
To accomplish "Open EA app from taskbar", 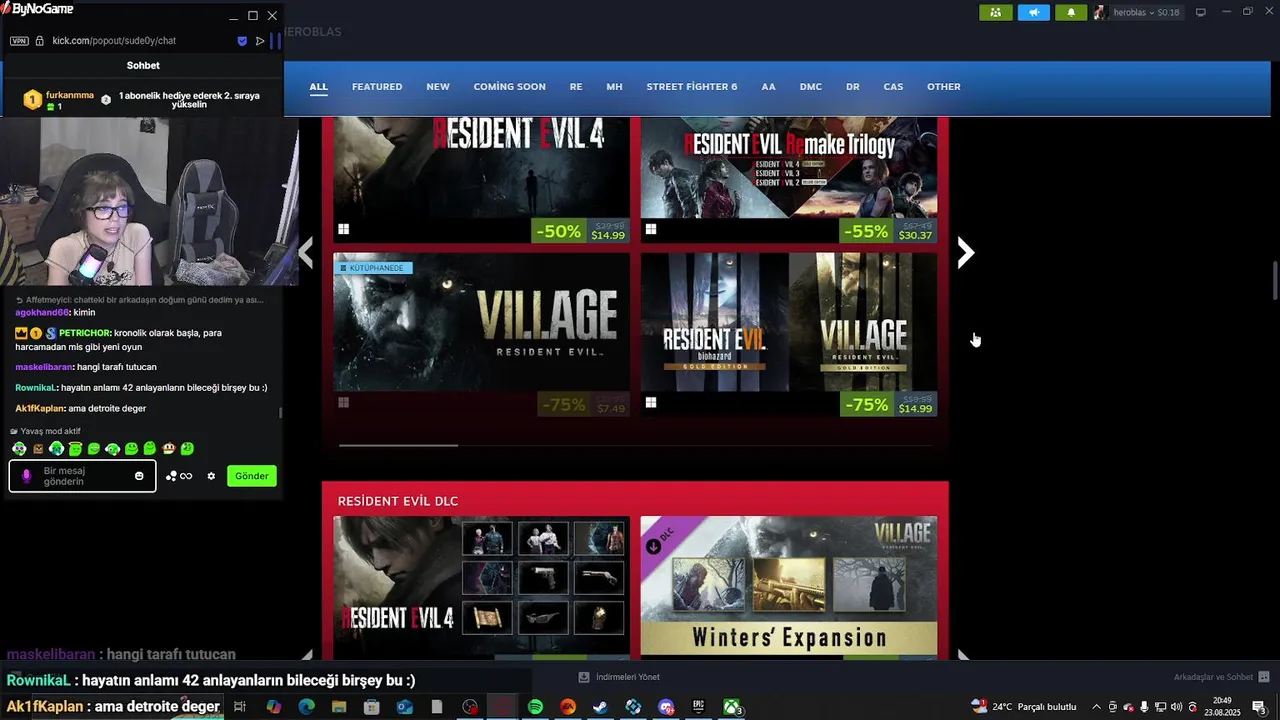I will tap(568, 707).
